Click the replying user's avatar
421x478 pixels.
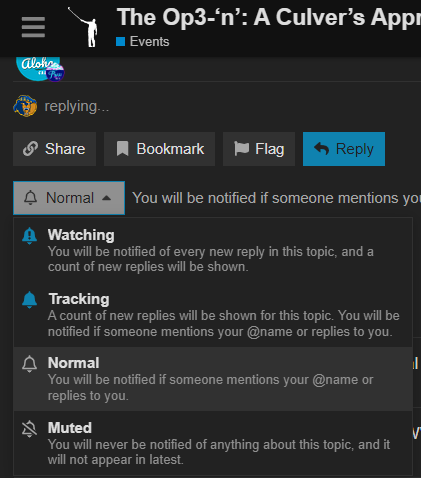coord(25,106)
